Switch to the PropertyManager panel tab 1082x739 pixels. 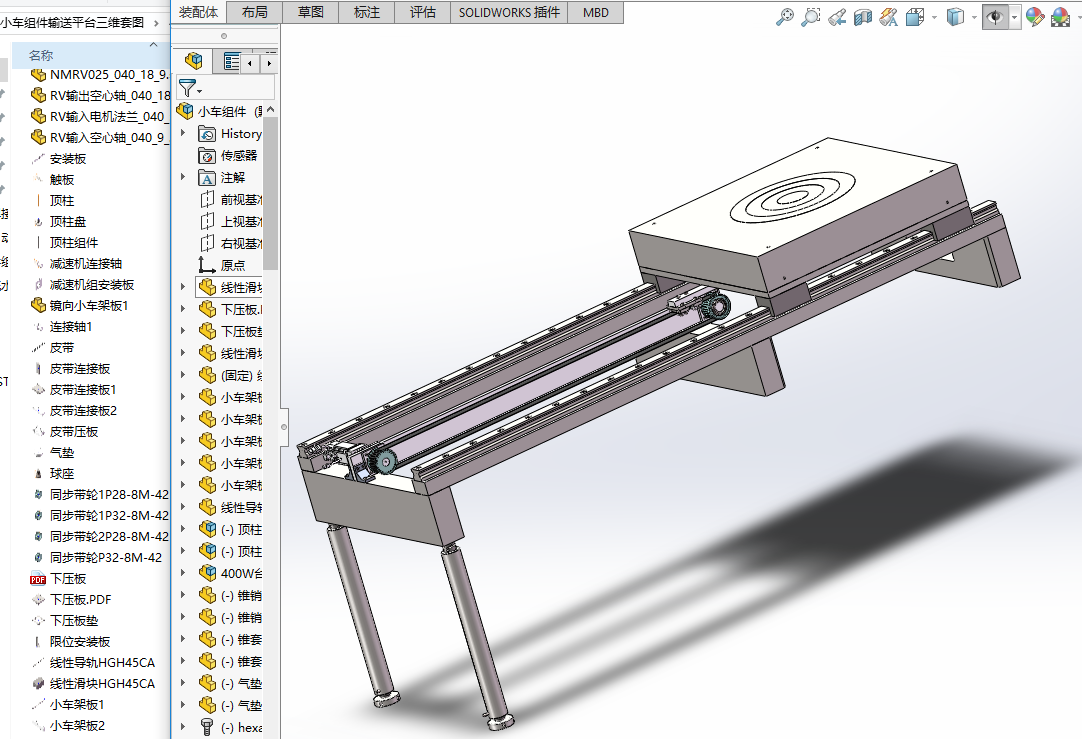232,63
